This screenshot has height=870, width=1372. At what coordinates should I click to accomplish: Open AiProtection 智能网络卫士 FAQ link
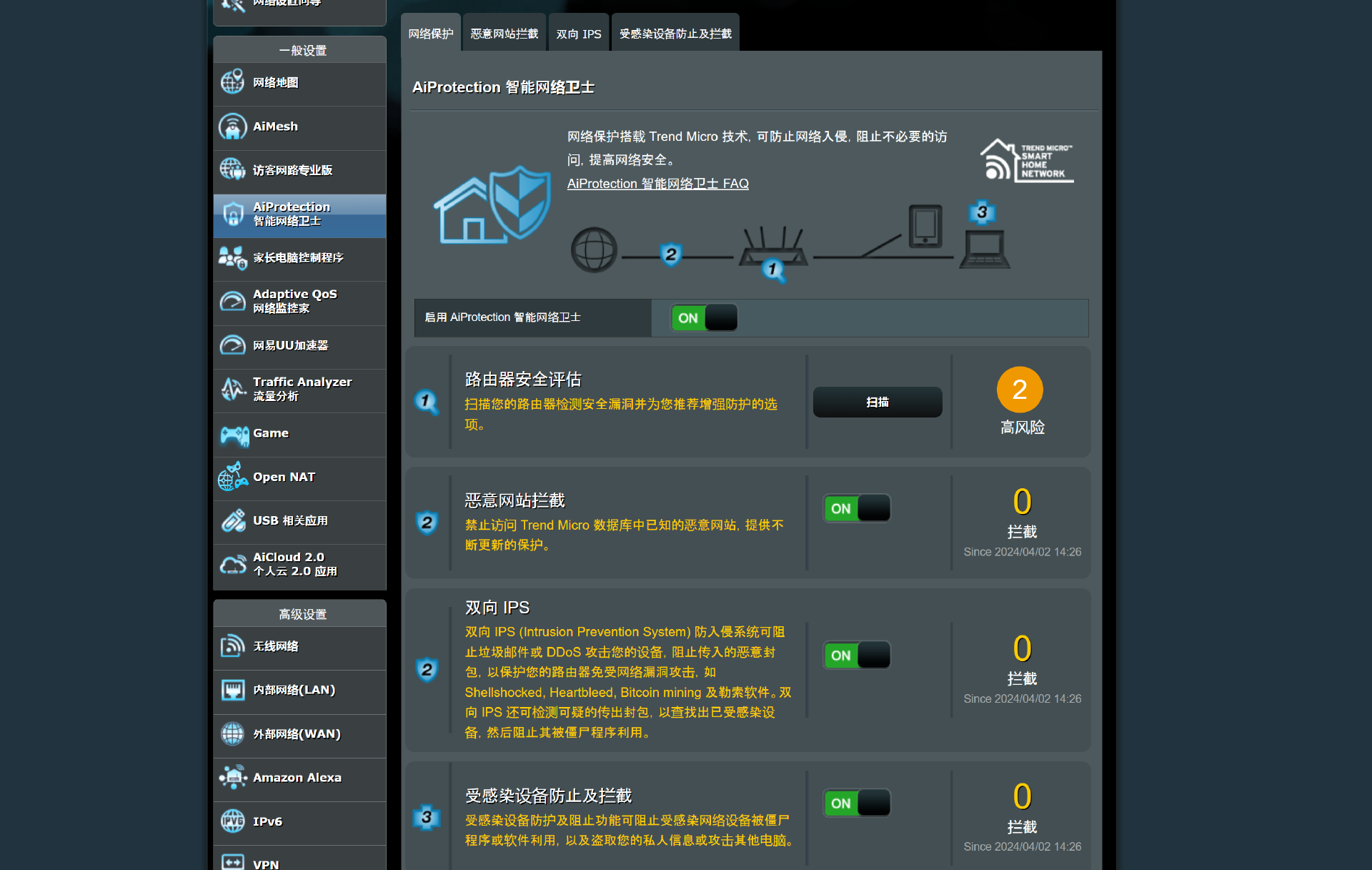(x=657, y=184)
